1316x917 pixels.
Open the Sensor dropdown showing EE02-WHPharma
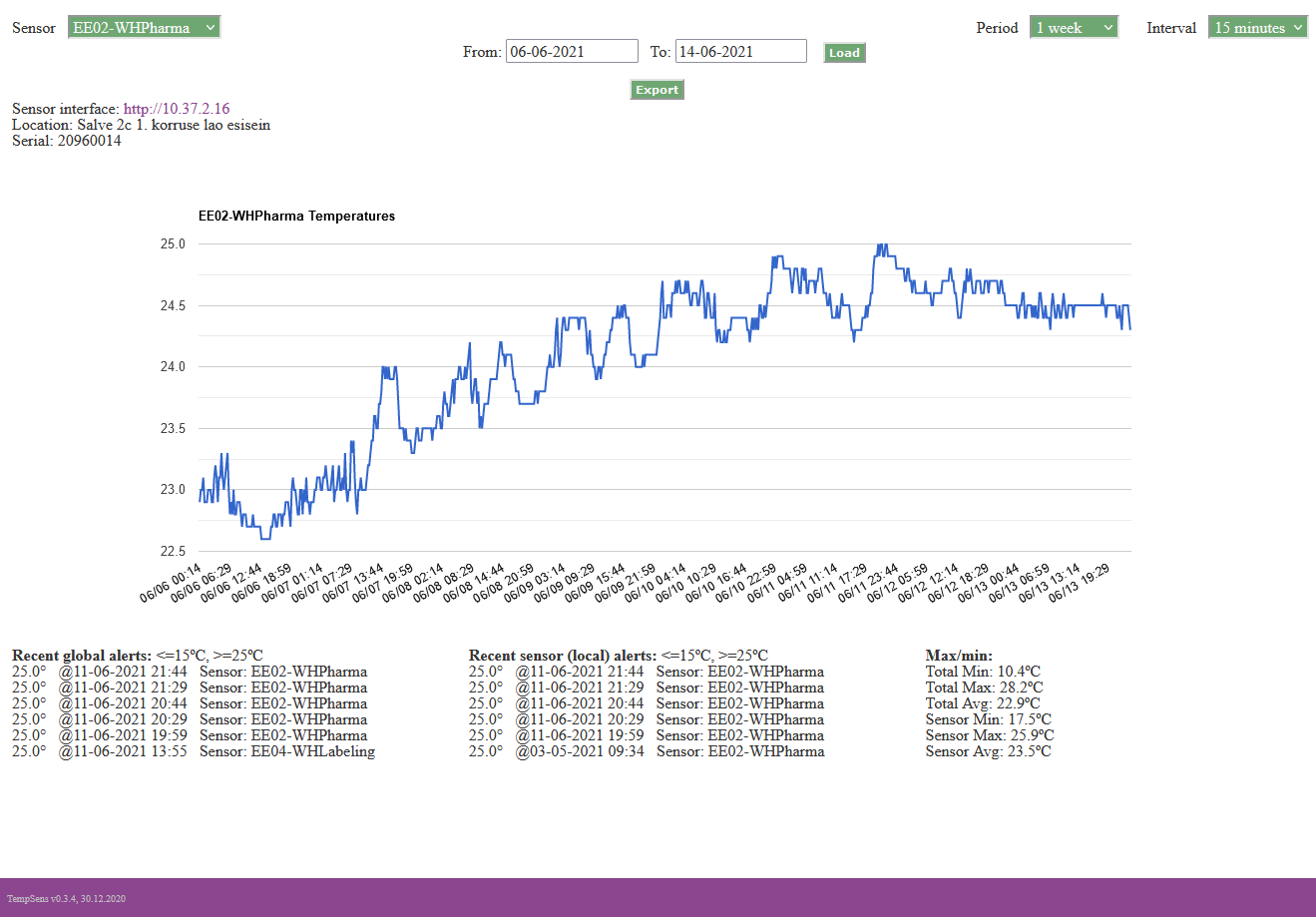144,28
